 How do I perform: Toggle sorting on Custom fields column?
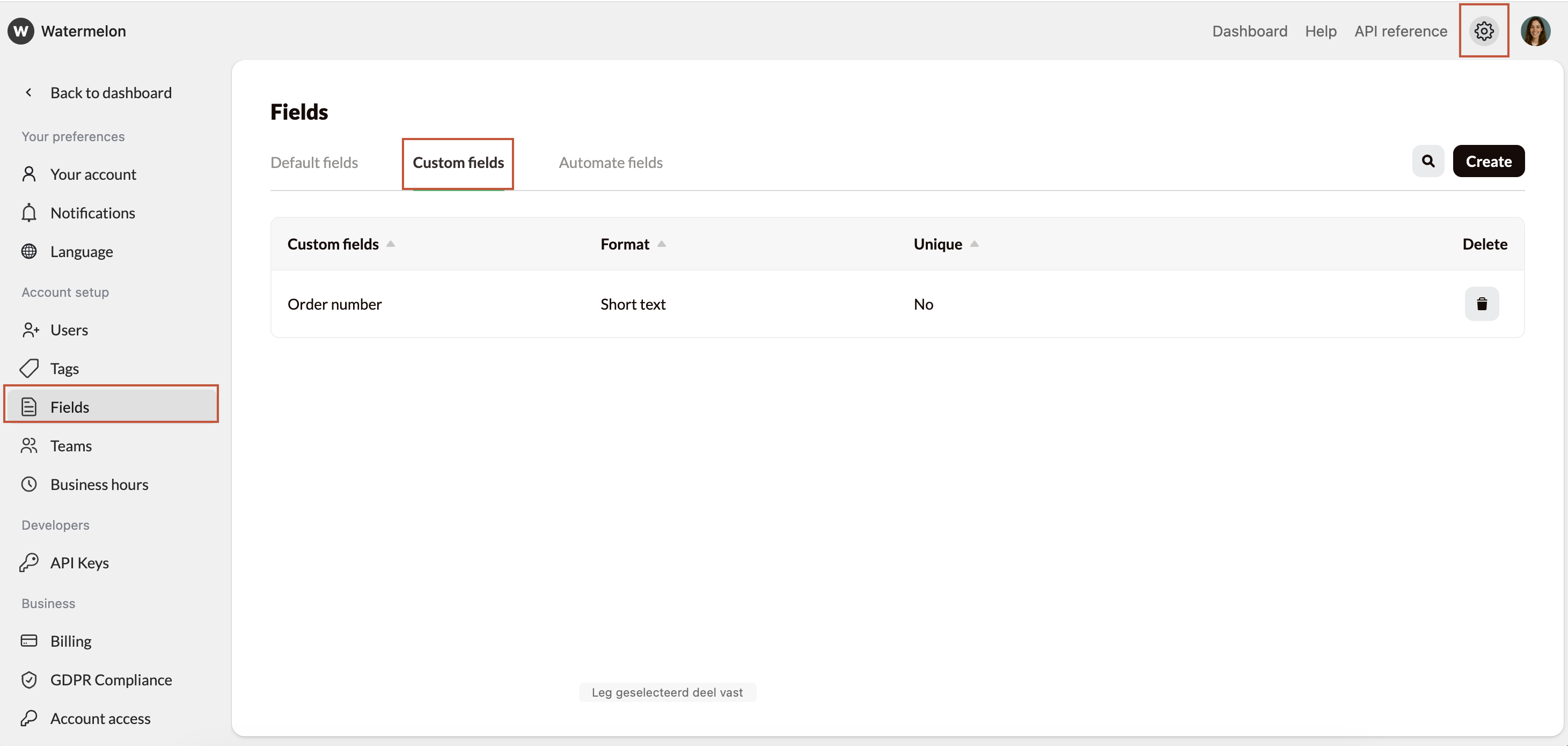[391, 244]
